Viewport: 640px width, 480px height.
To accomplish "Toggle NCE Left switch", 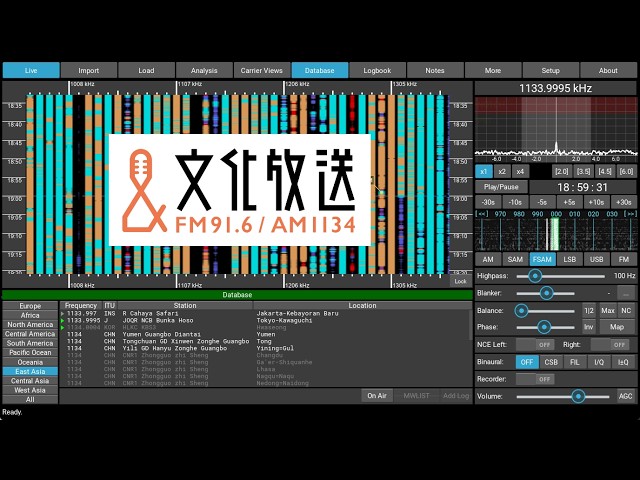I will (x=535, y=344).
